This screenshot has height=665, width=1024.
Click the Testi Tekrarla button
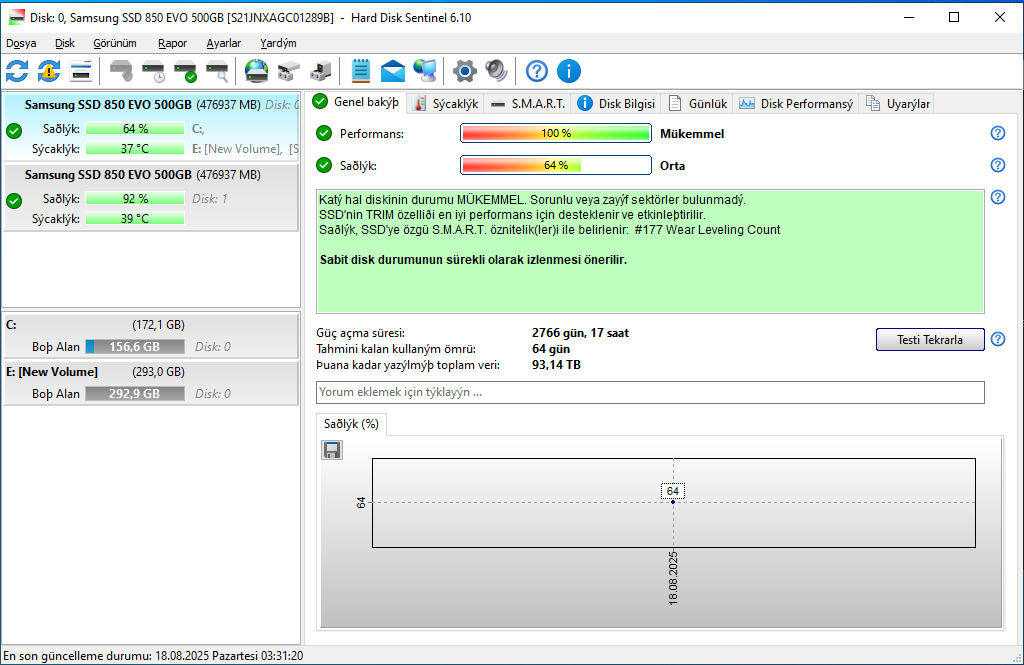[930, 340]
